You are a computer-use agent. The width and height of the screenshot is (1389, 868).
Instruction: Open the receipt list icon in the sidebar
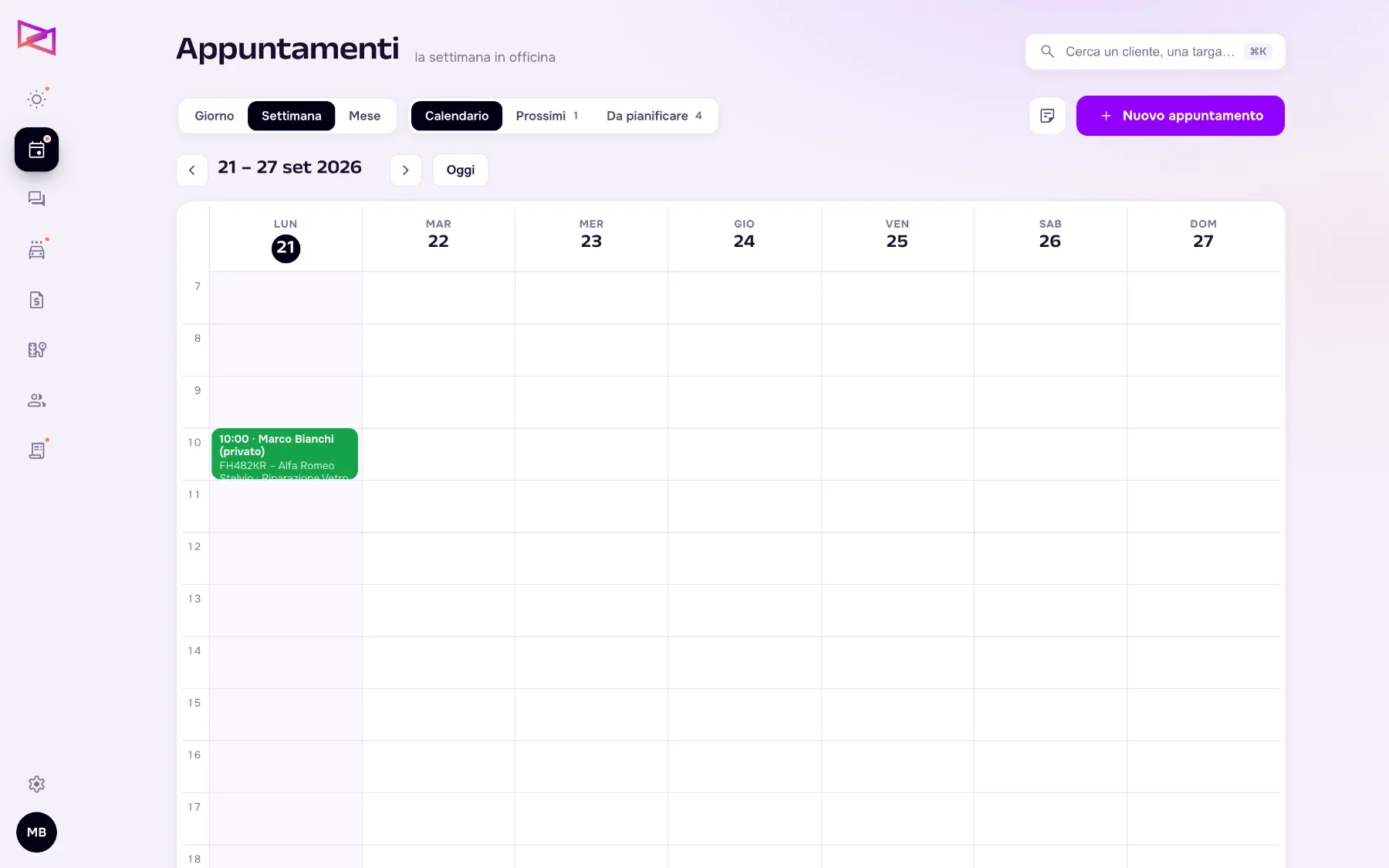(x=37, y=451)
